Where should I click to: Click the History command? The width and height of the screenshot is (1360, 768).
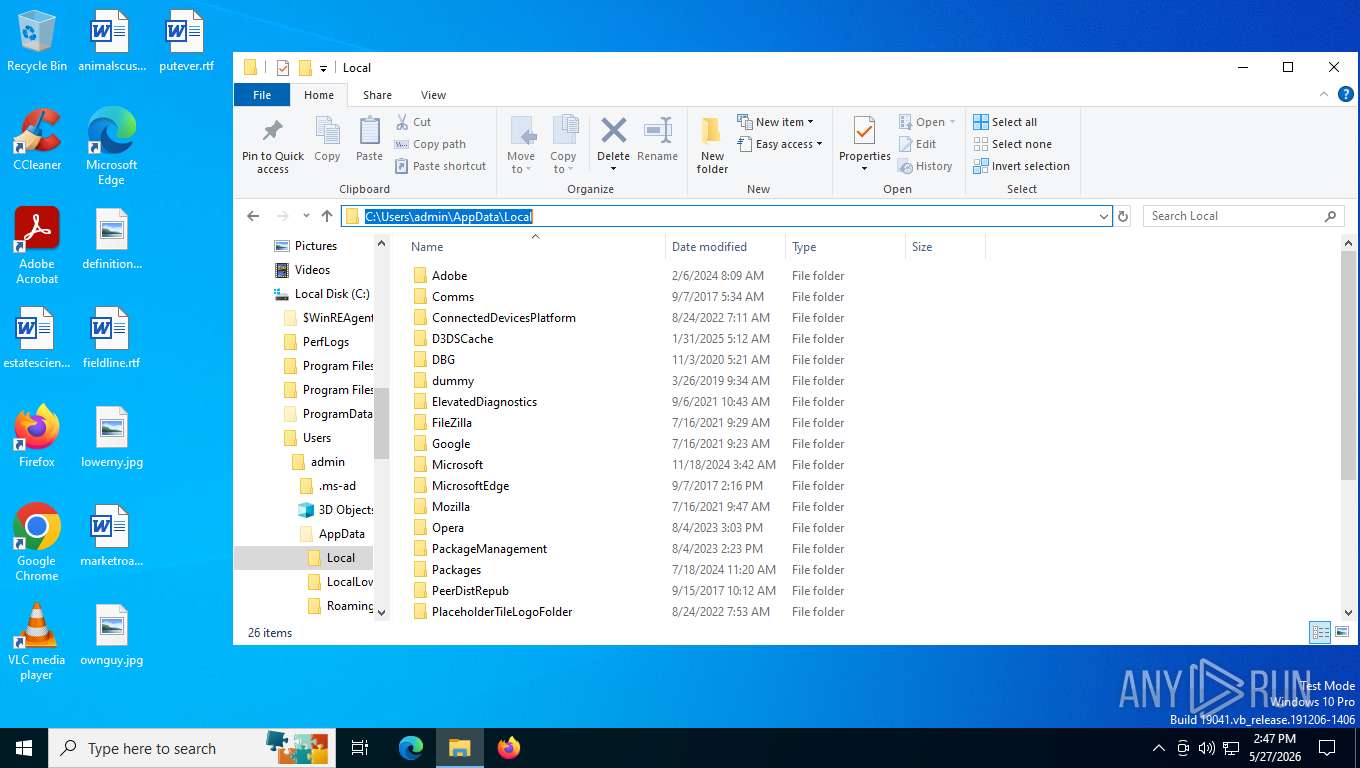point(925,166)
